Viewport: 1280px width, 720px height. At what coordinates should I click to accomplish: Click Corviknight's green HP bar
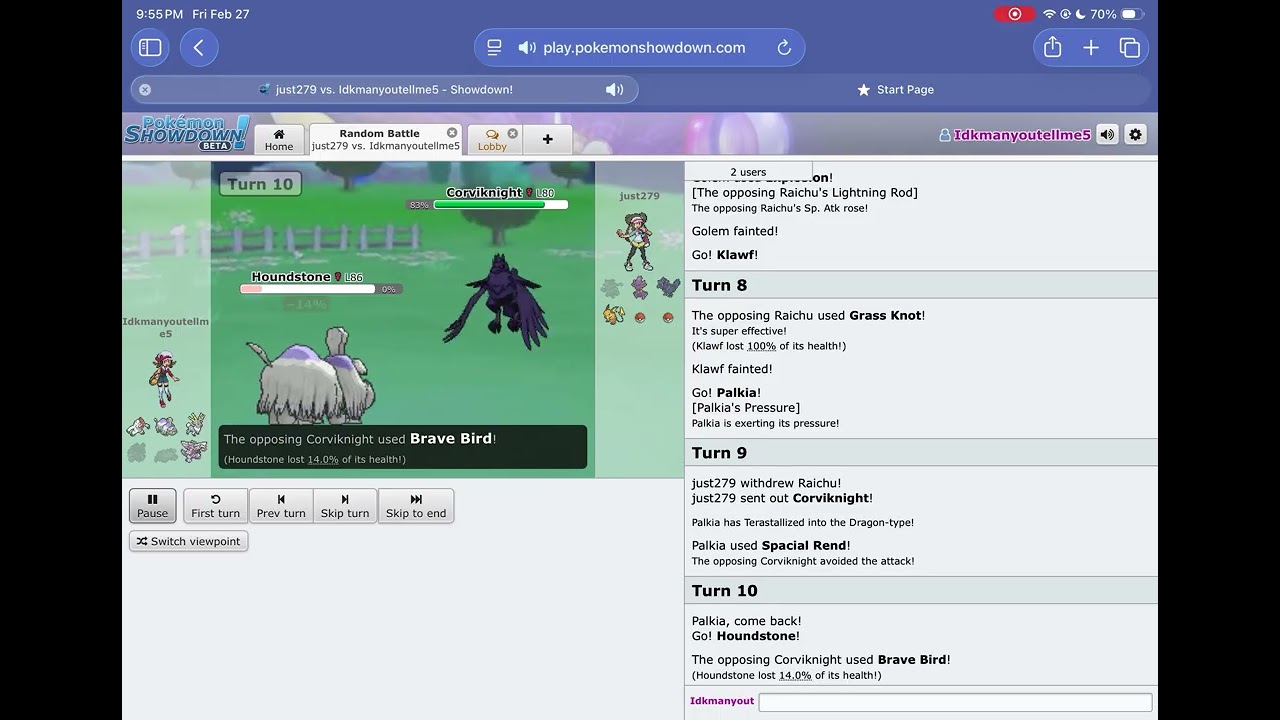(x=500, y=205)
